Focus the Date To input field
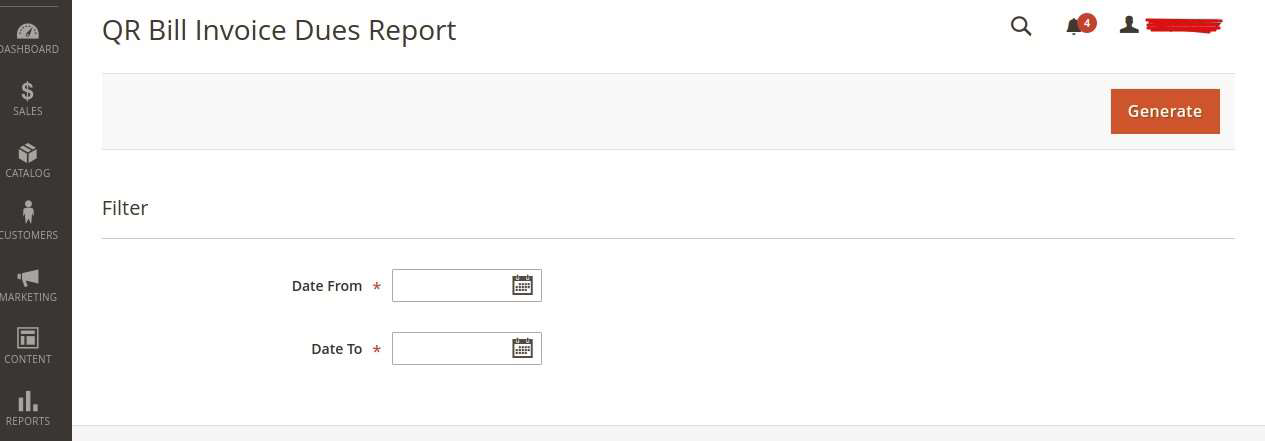Screen dimensions: 1265x441 (x=450, y=349)
